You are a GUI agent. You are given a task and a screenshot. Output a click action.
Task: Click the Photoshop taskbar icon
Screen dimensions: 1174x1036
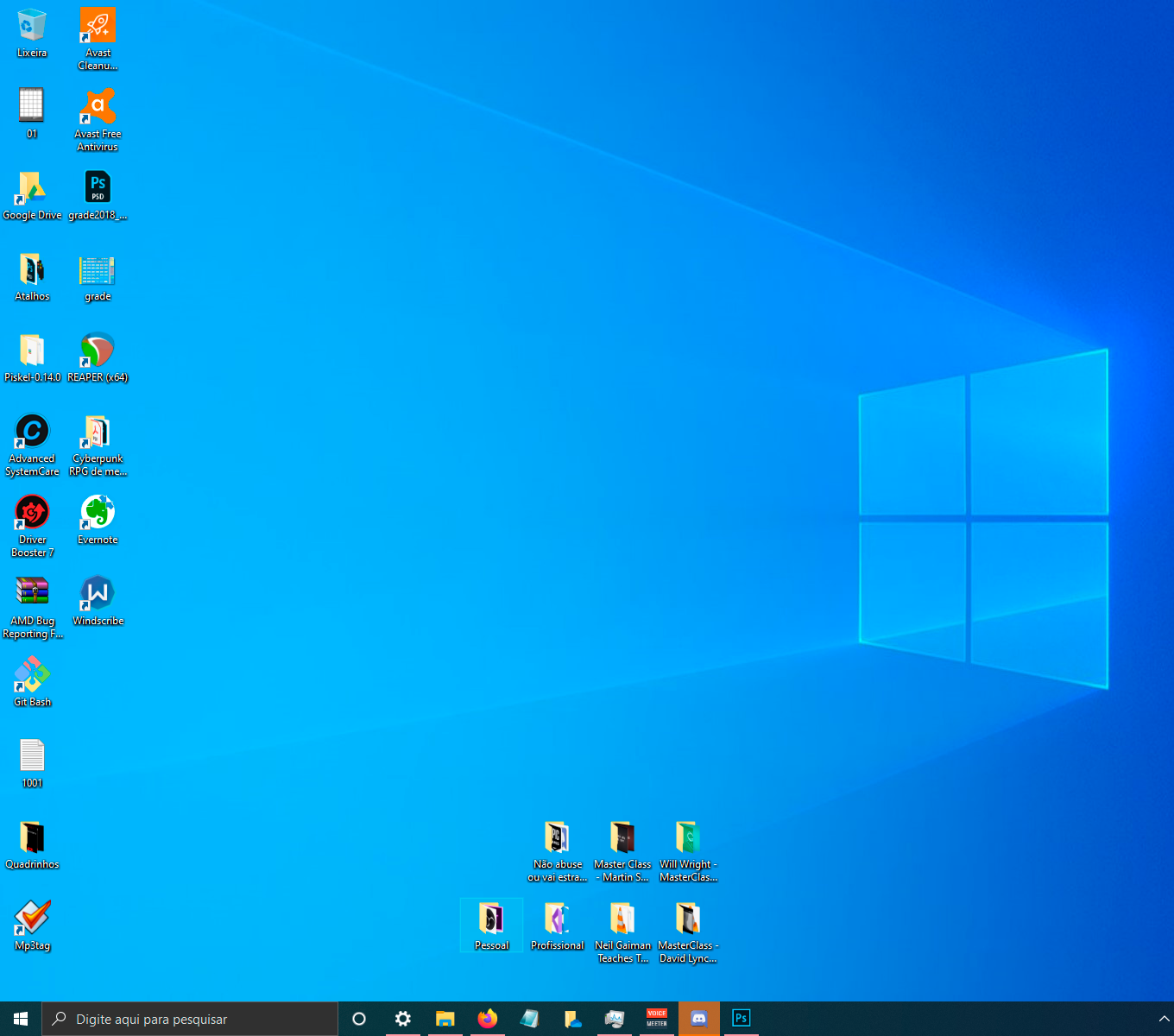pos(741,1019)
